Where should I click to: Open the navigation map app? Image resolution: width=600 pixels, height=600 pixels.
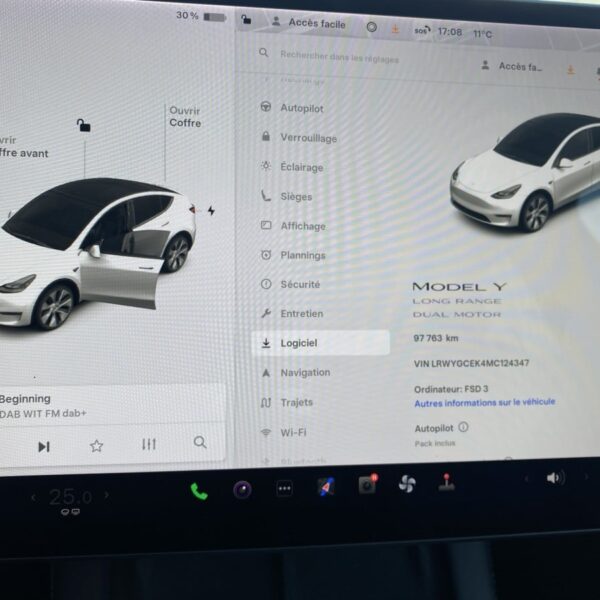pos(326,487)
